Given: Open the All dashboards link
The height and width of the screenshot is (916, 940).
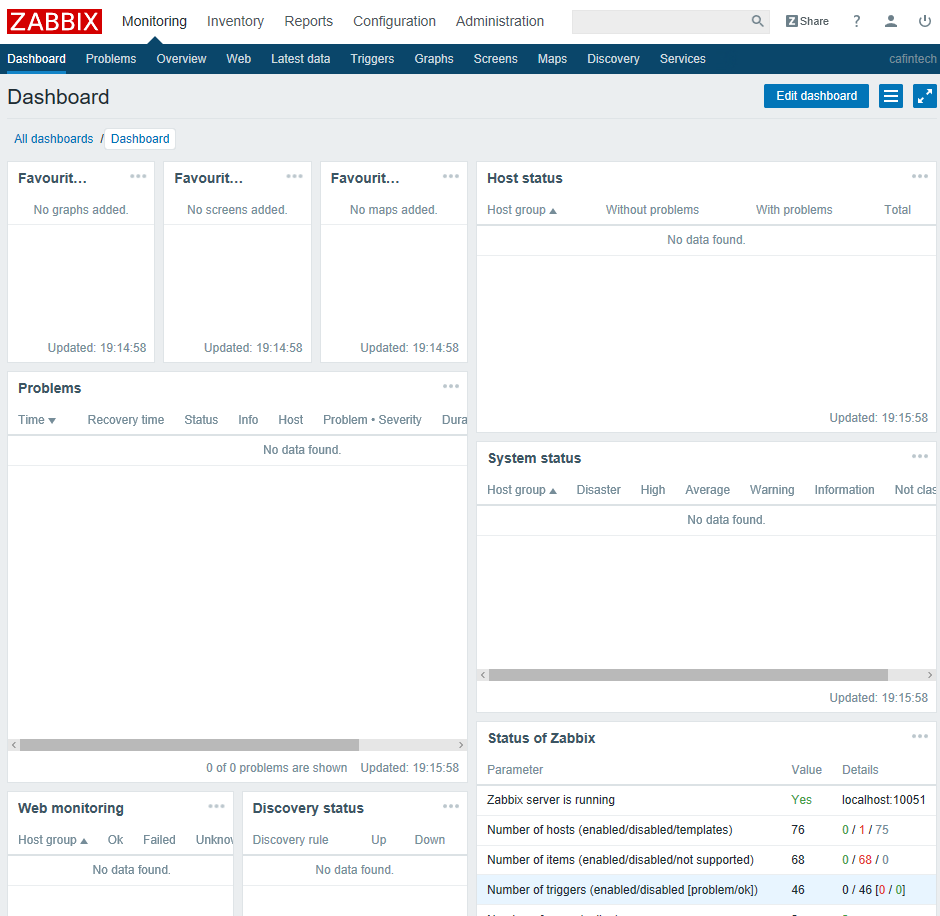Looking at the screenshot, I should pos(53,139).
